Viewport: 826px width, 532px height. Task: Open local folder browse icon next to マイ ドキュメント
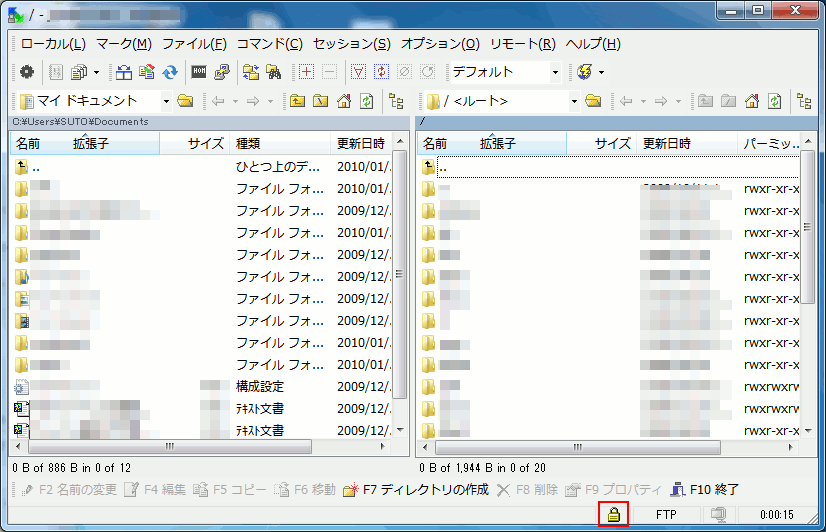pyautogui.click(x=185, y=101)
